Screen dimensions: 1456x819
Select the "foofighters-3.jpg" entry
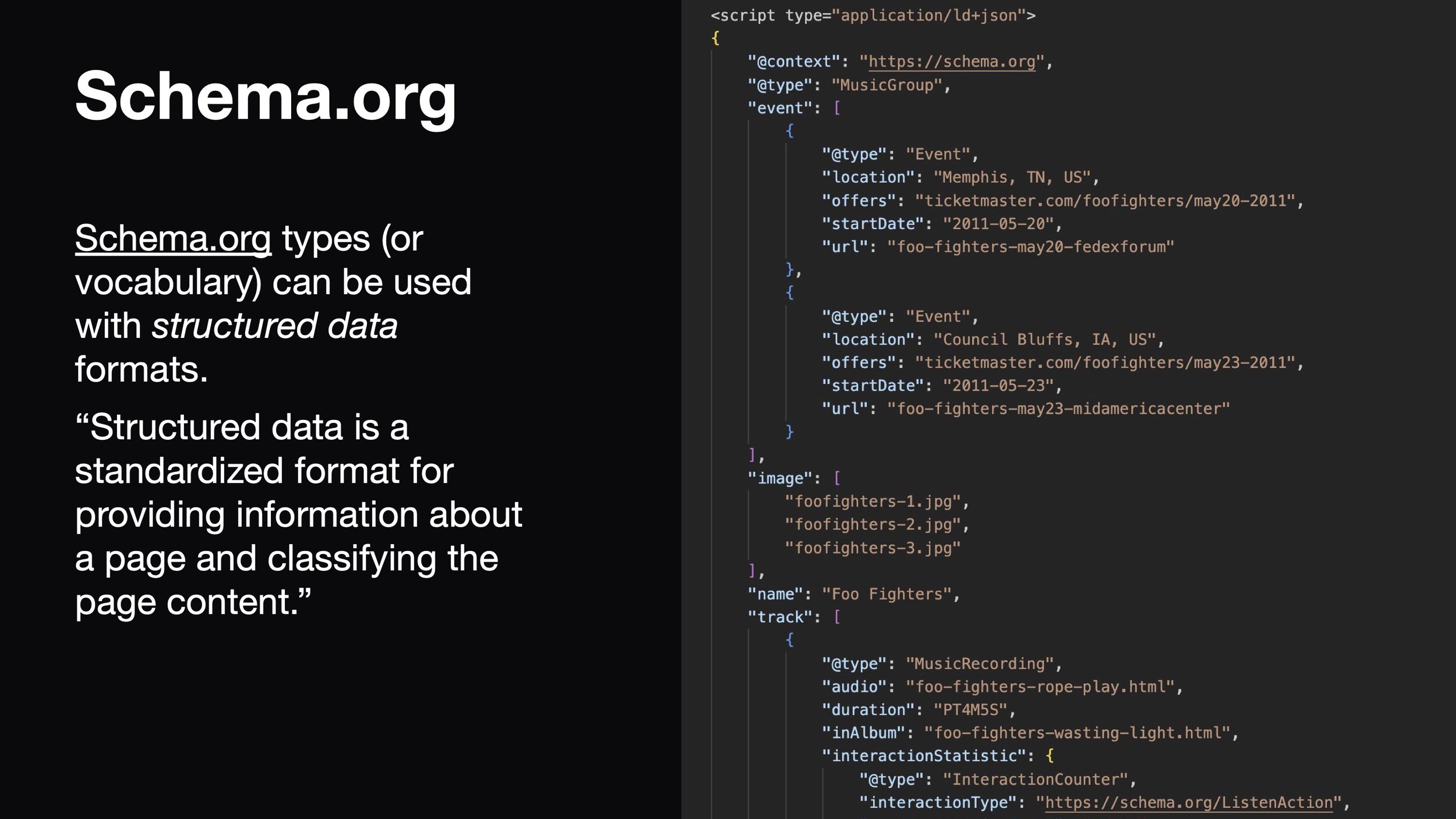click(x=872, y=548)
